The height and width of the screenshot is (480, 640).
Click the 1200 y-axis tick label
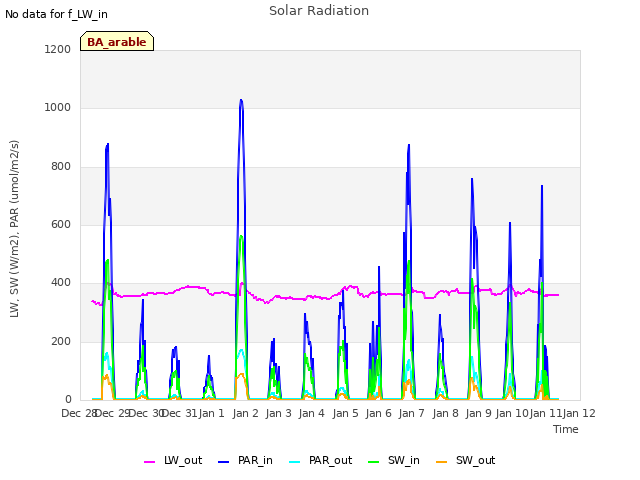58,49
